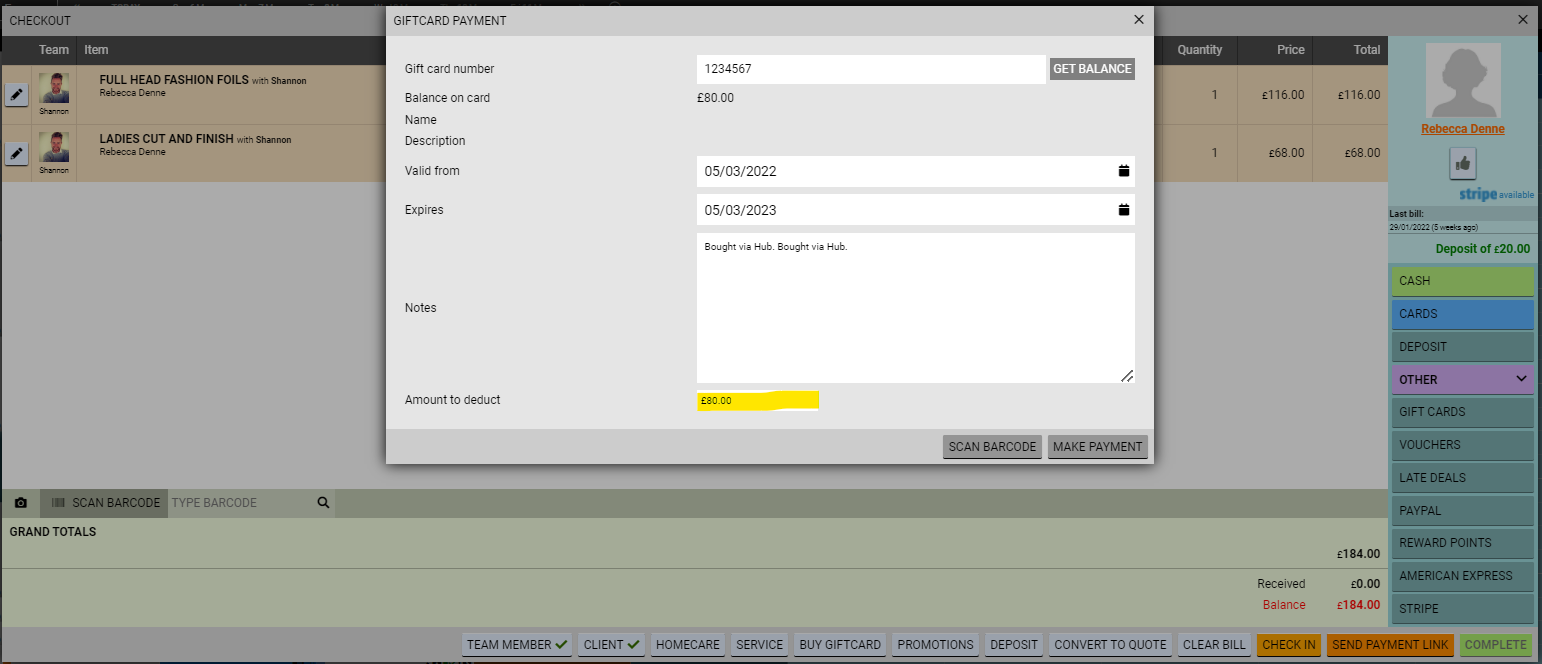
Task: Close the Giftcard Payment dialog
Action: (x=1138, y=20)
